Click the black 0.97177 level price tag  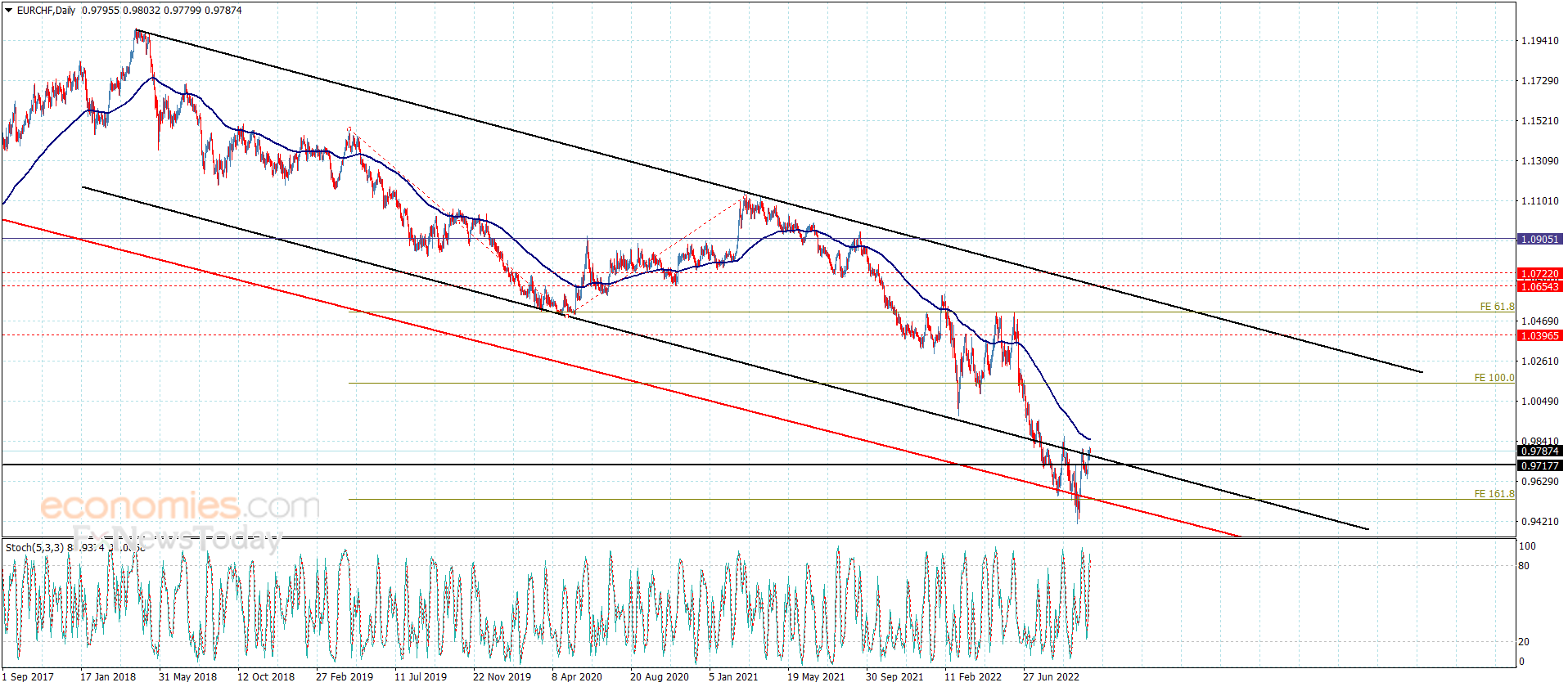pos(1539,466)
